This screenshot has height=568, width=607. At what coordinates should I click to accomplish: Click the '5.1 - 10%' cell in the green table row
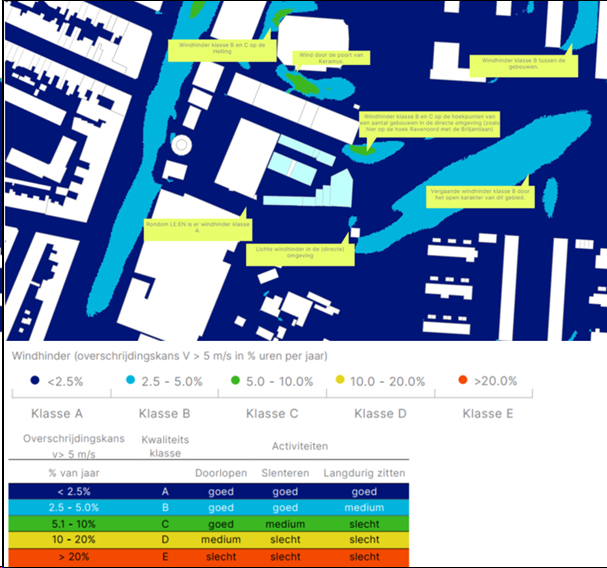pos(74,524)
